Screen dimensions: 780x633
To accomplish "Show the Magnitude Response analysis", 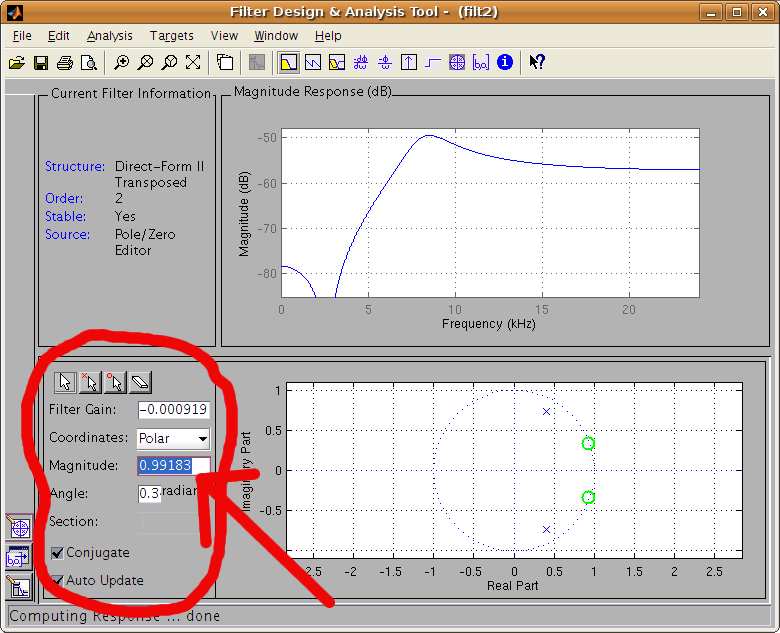I will tap(289, 63).
